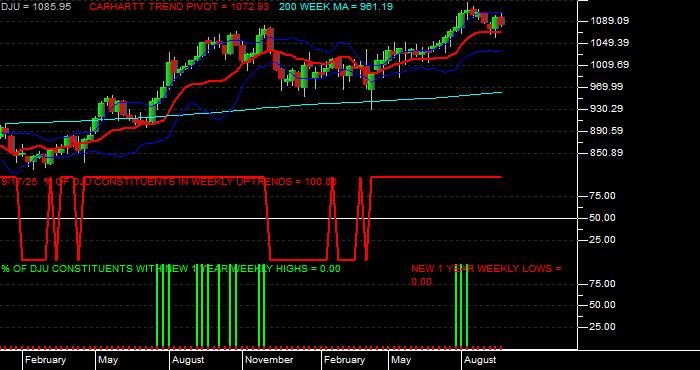Click price axis value 890.59

606,131
